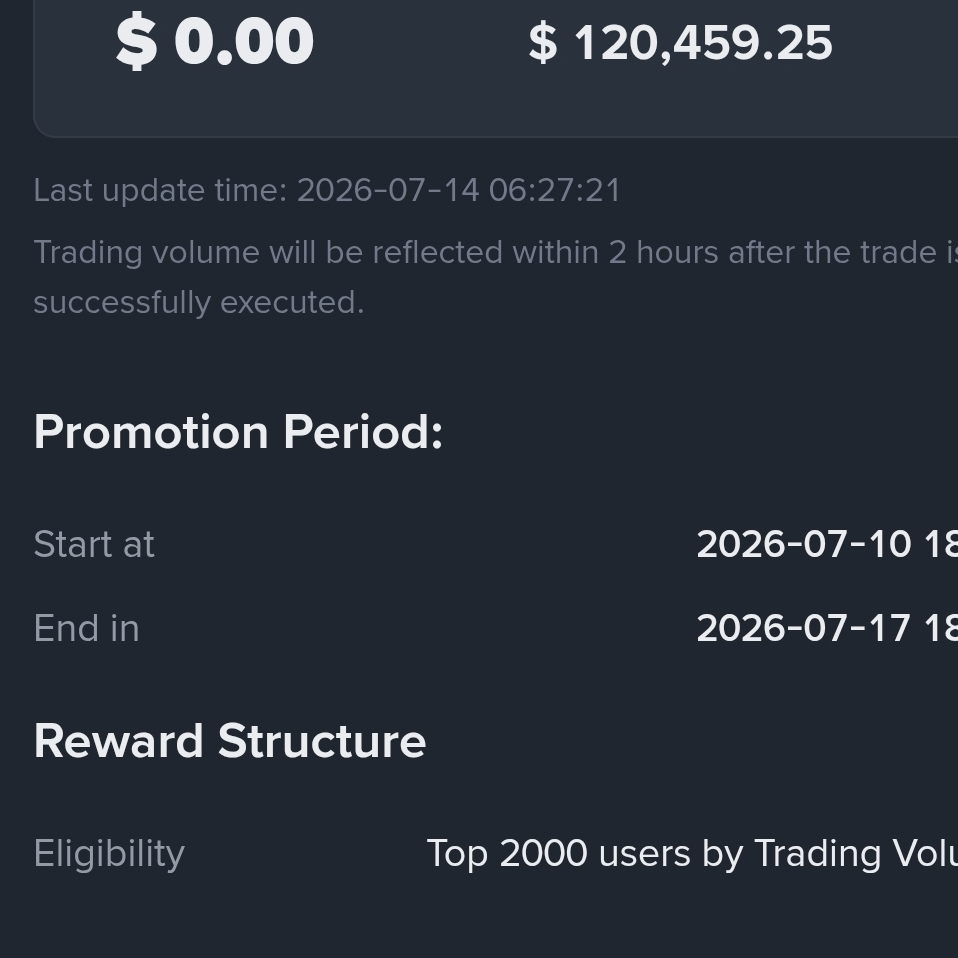
Task: Select the Reward Structure heading
Action: click(x=230, y=741)
